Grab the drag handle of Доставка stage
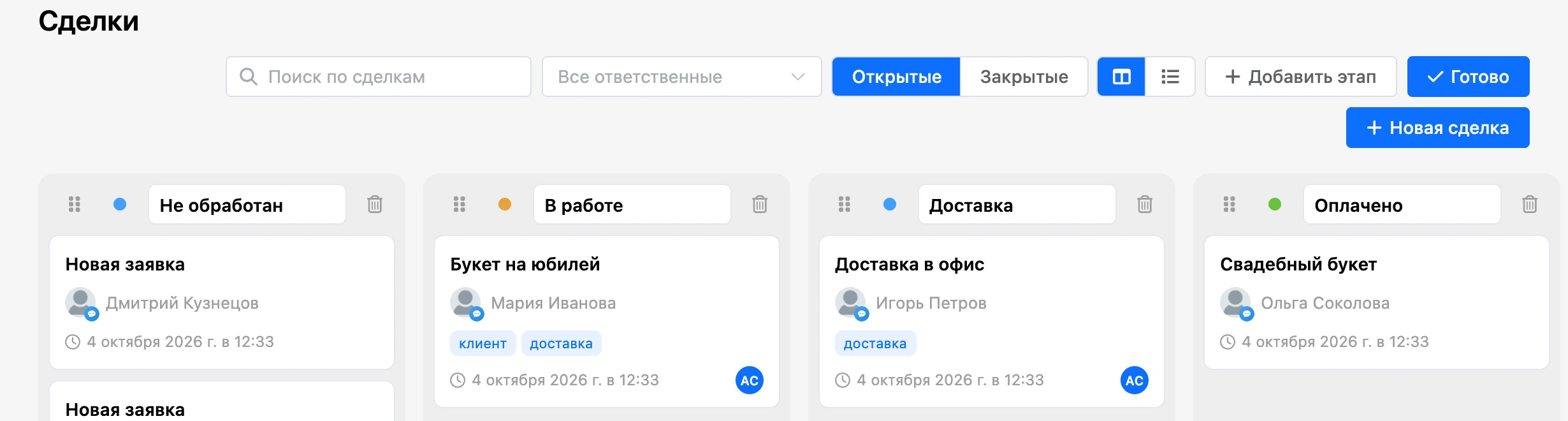1568x421 pixels. [845, 204]
